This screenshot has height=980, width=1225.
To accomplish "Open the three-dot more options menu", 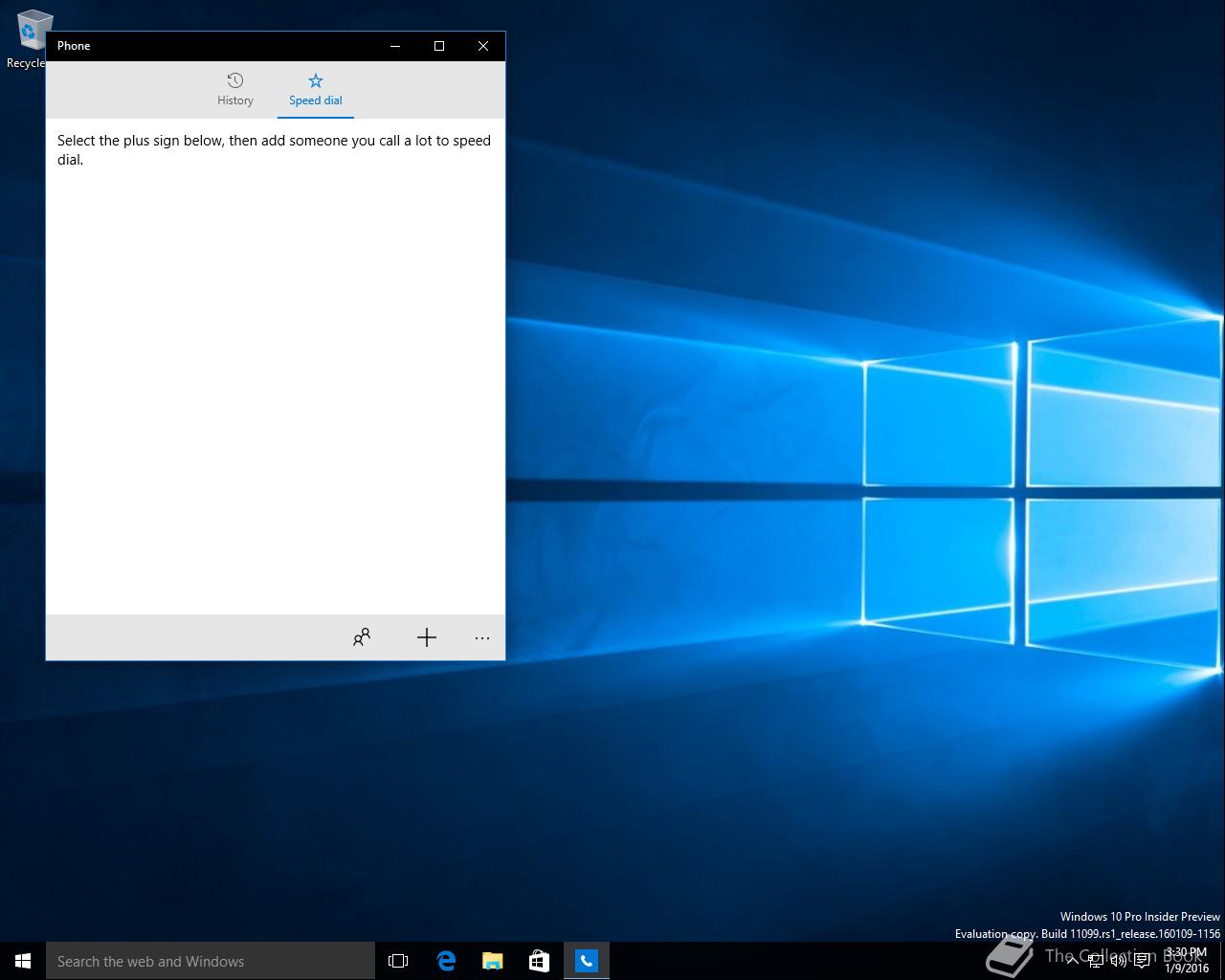I will [482, 637].
